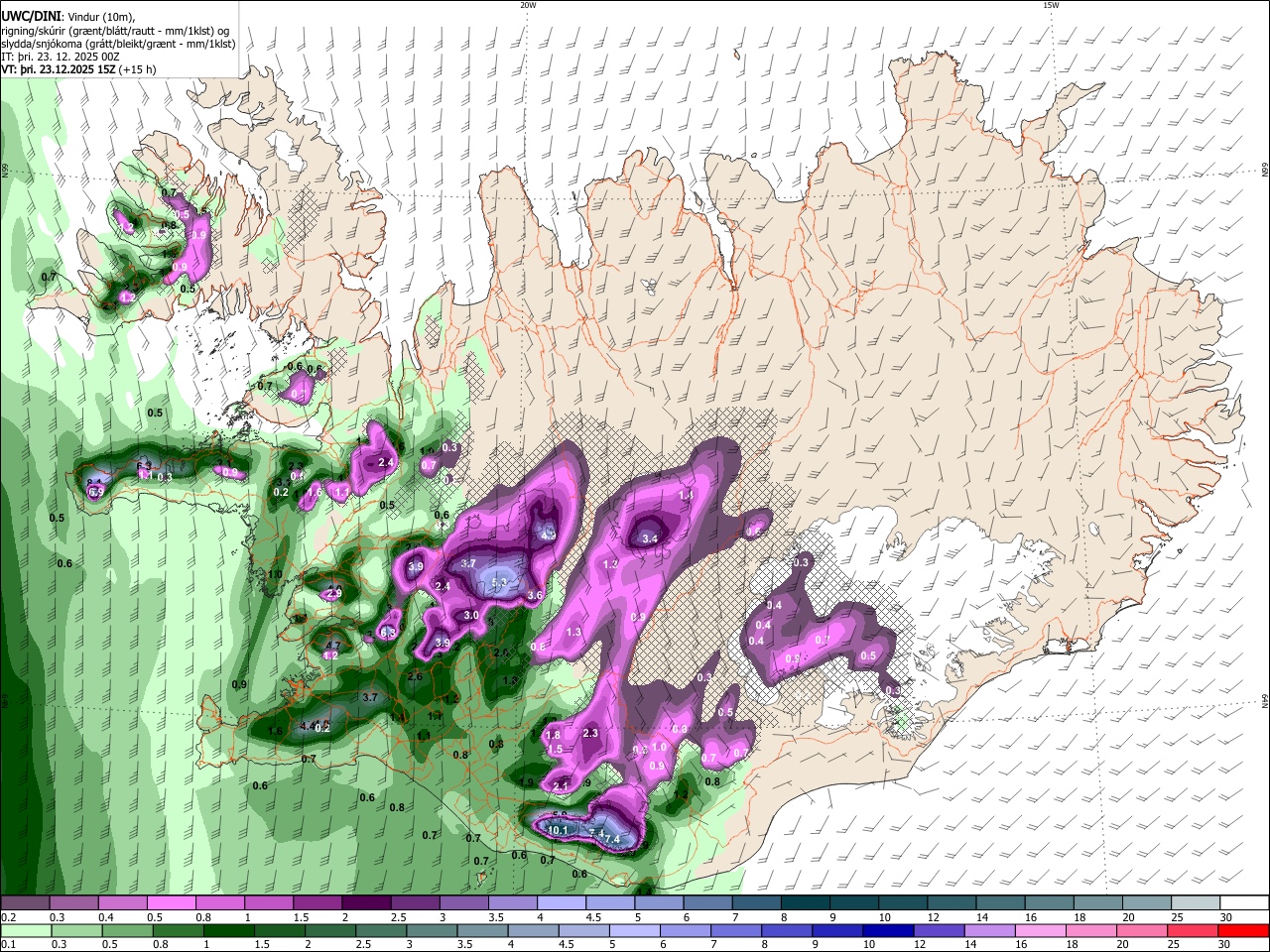This screenshot has height=952, width=1270.
Task: Click the 2.3 snowfall value
Action: (x=591, y=733)
